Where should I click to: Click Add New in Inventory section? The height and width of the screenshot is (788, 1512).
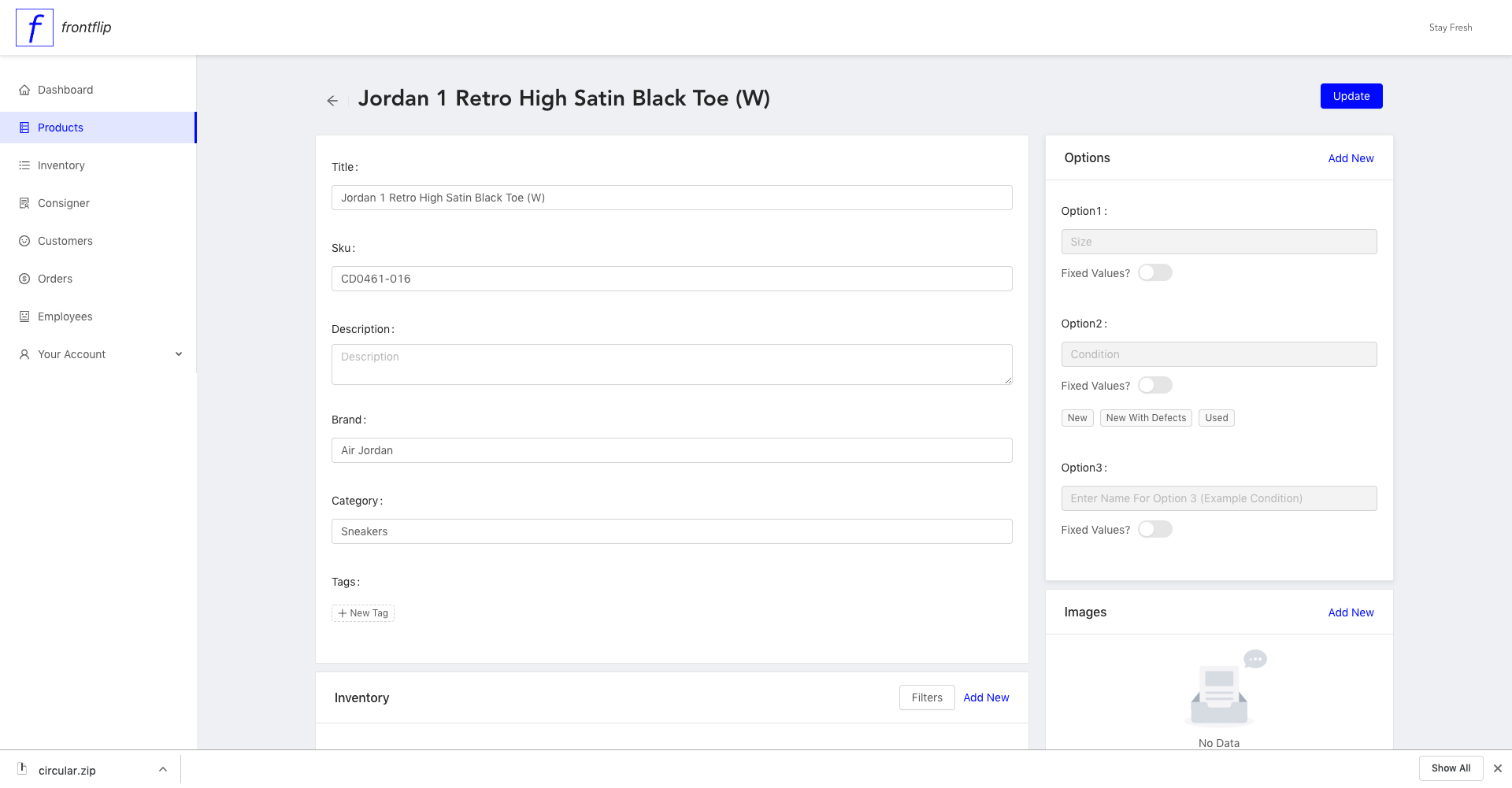point(986,697)
